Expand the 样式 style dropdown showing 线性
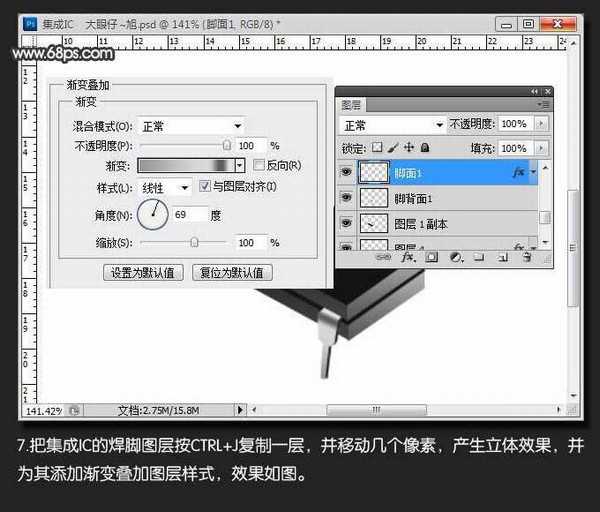Image resolution: width=600 pixels, height=512 pixels. [166, 187]
